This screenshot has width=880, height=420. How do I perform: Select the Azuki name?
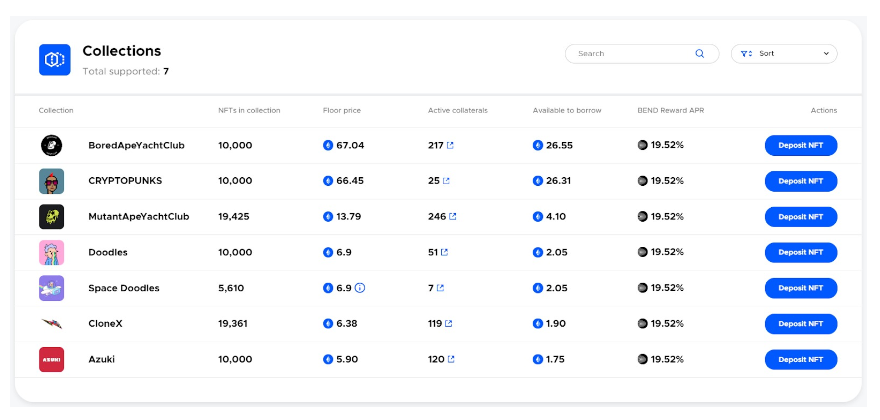coord(102,359)
